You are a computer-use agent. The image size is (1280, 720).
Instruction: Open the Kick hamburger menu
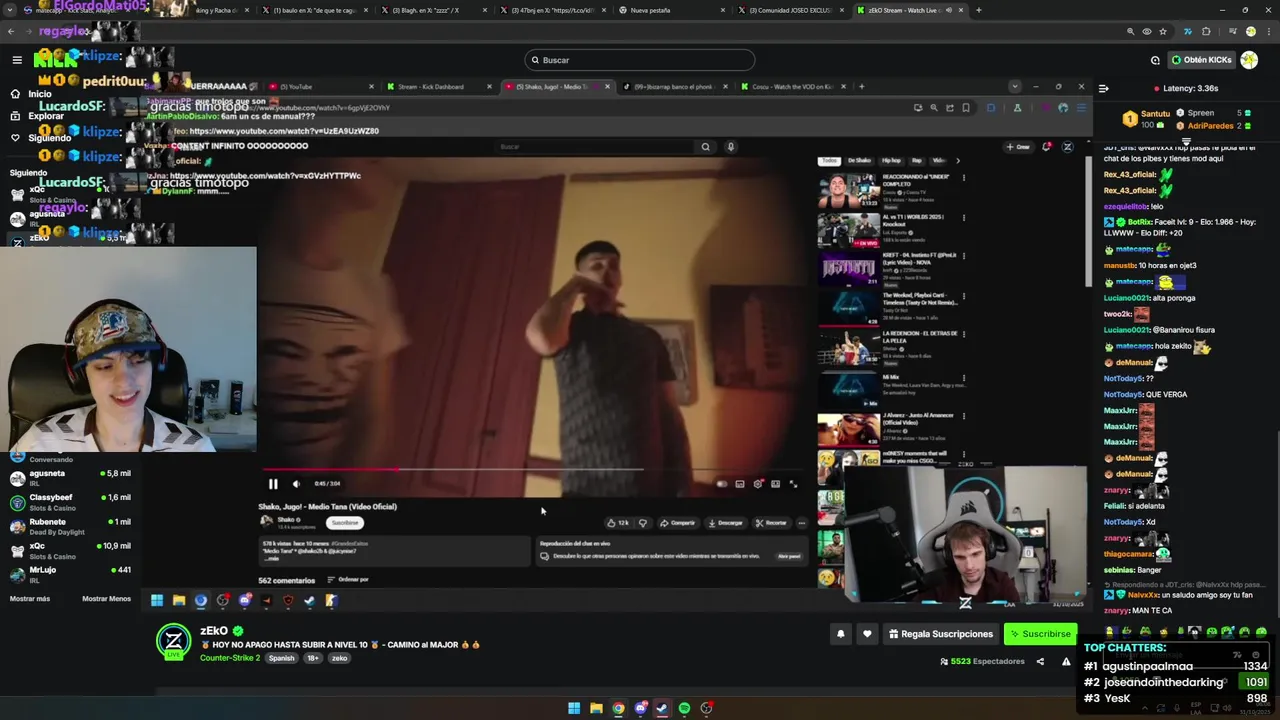click(17, 60)
